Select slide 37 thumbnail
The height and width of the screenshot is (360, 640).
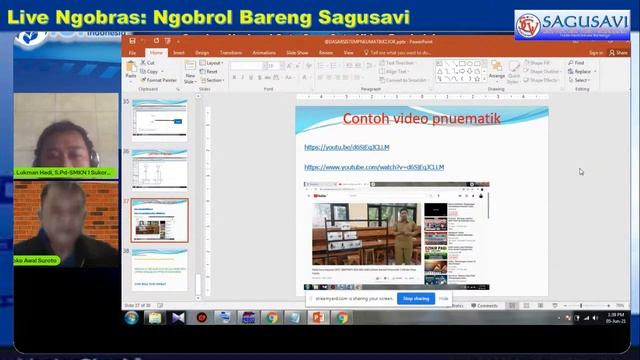(160, 220)
